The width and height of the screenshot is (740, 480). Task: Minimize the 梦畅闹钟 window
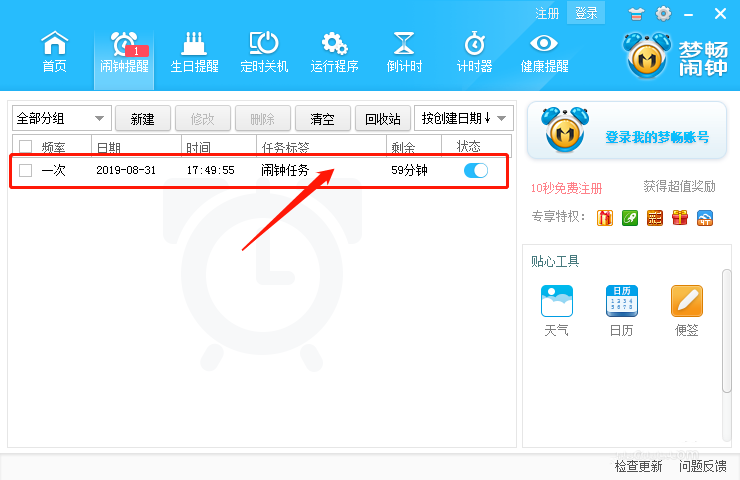pyautogui.click(x=689, y=14)
